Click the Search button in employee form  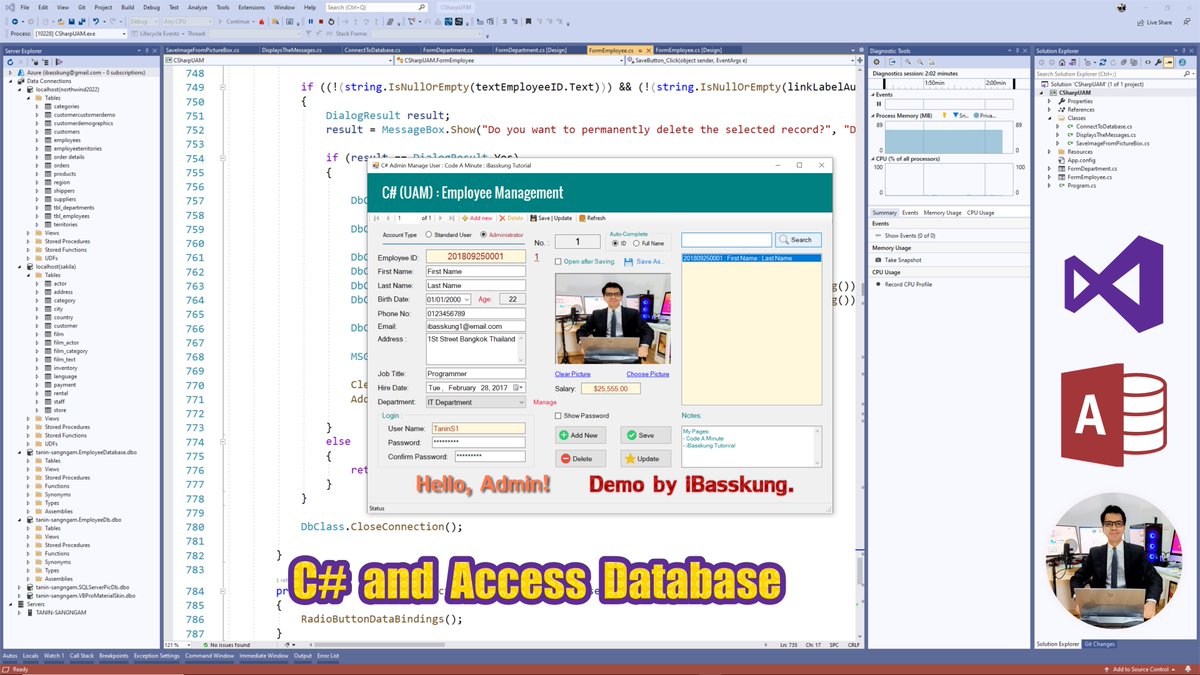799,240
